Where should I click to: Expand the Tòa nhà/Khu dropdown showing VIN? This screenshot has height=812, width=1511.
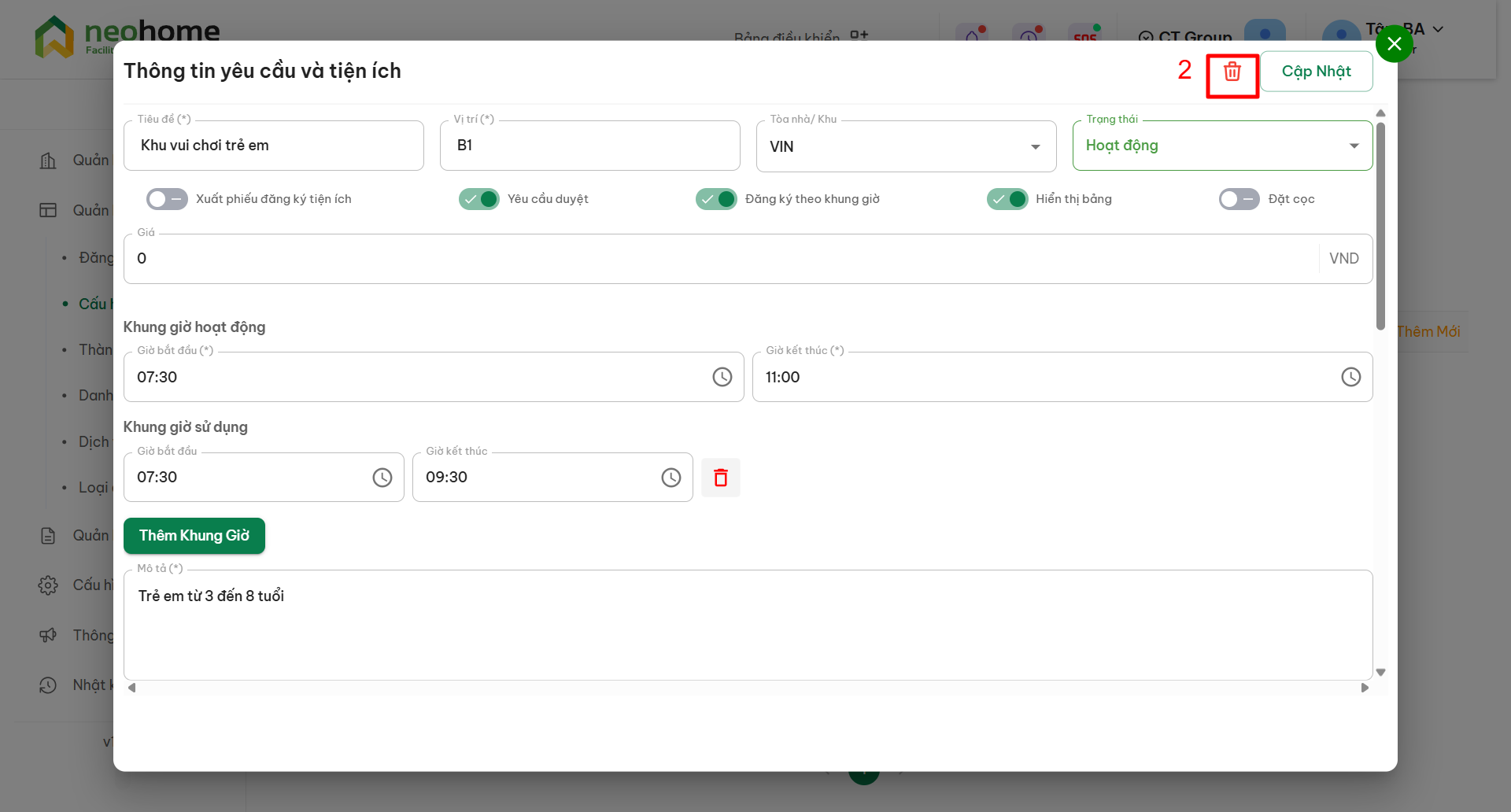click(x=905, y=146)
